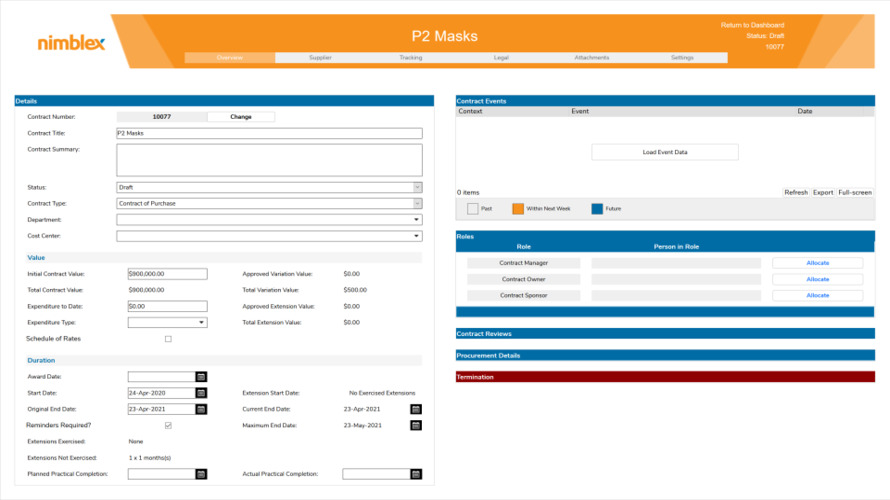Click the orange Within Next Week swatch
Viewport: 890px width, 500px height.
(518, 209)
